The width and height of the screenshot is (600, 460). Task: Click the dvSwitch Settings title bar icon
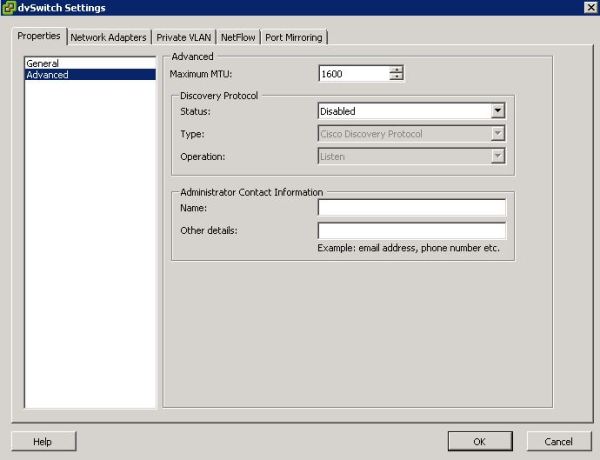[9, 8]
